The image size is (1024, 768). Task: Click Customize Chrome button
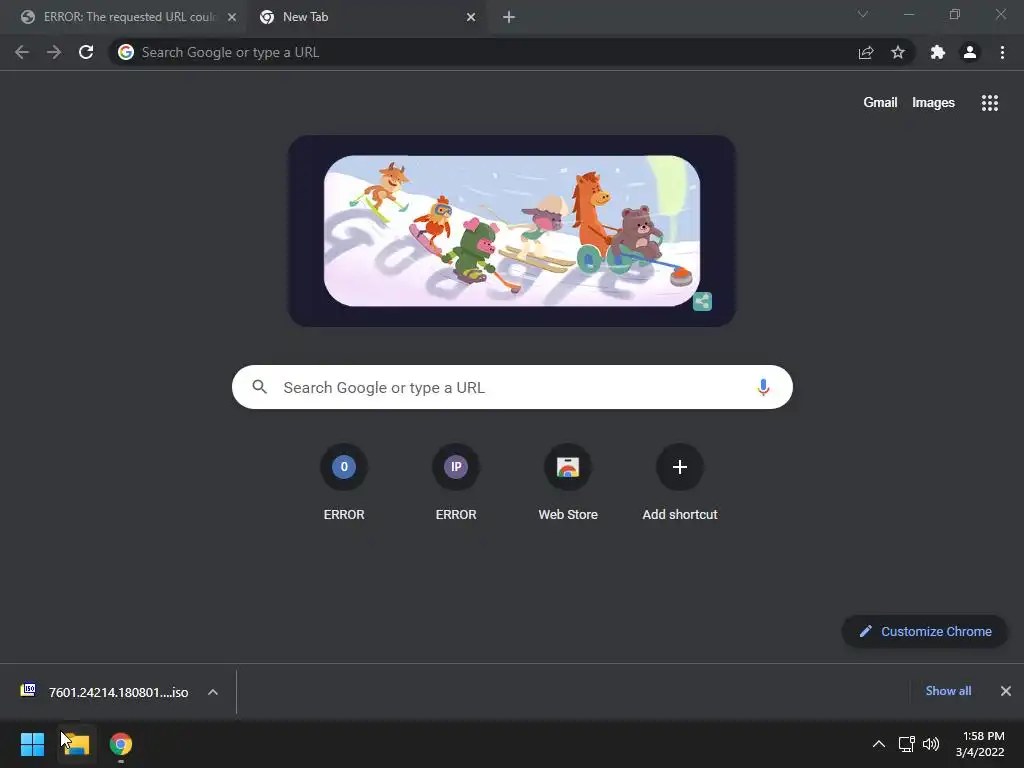pos(925,632)
